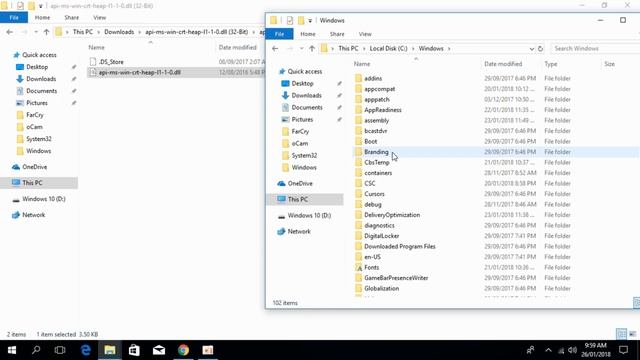Viewport: 640px width, 360px height.
Task: Go back in the Downloads window
Action: [10, 32]
